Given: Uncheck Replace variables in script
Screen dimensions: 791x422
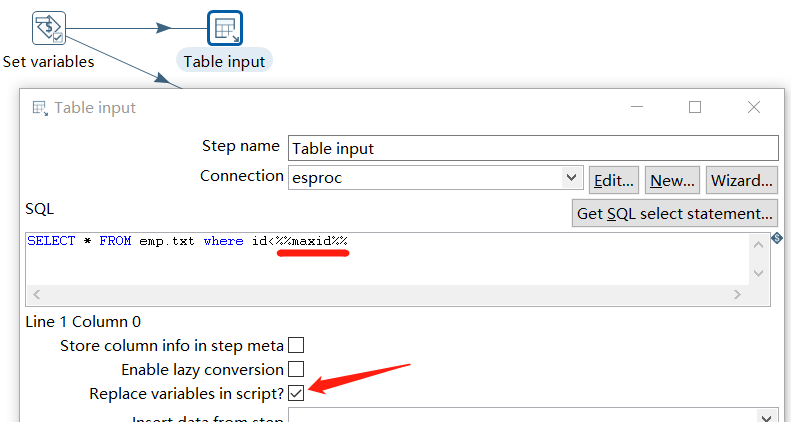Looking at the screenshot, I should pos(296,394).
